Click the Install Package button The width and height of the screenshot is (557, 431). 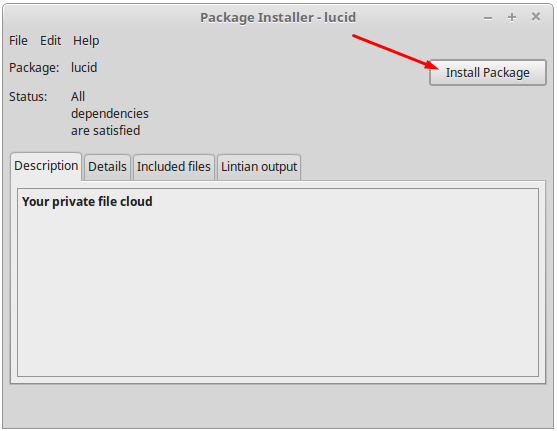(487, 72)
